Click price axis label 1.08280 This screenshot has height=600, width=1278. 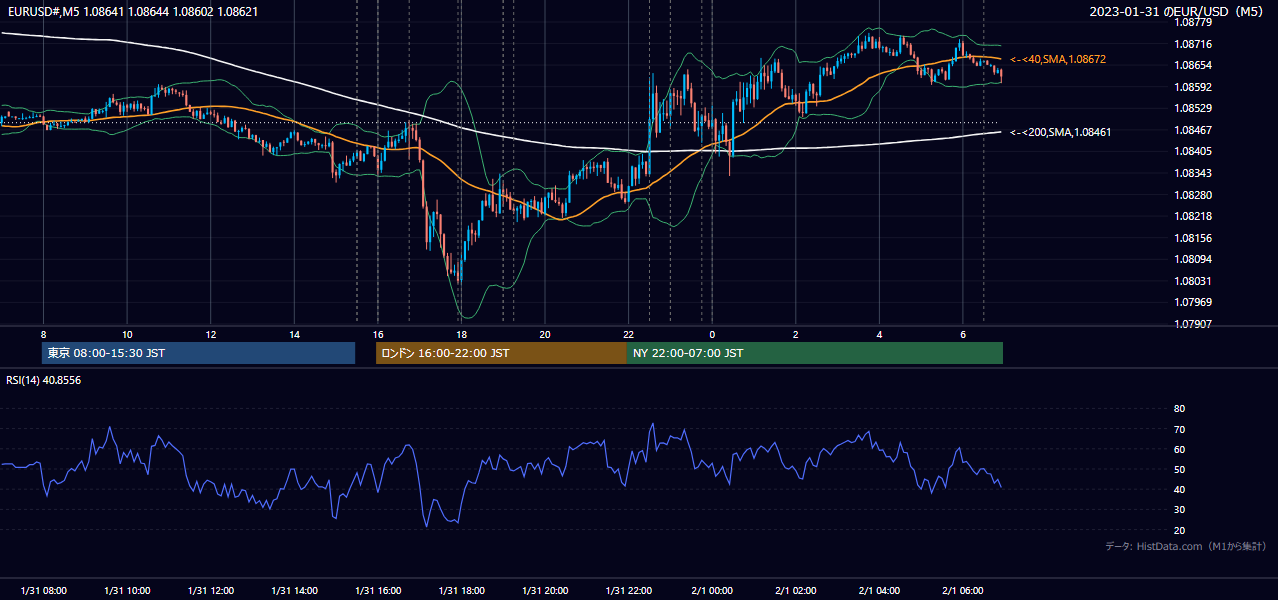click(1193, 195)
